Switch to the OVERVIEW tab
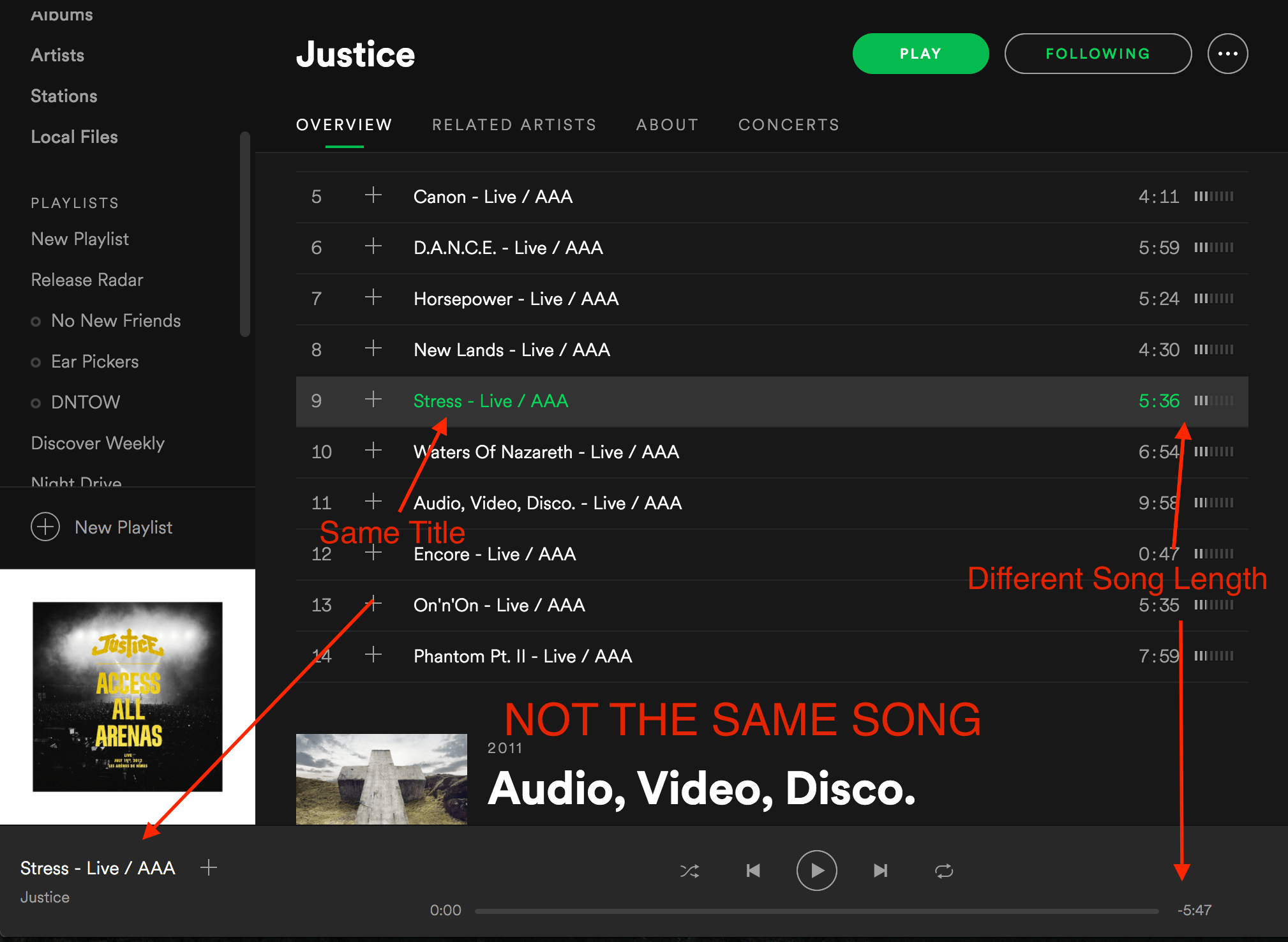This screenshot has width=1288, height=942. [x=344, y=124]
